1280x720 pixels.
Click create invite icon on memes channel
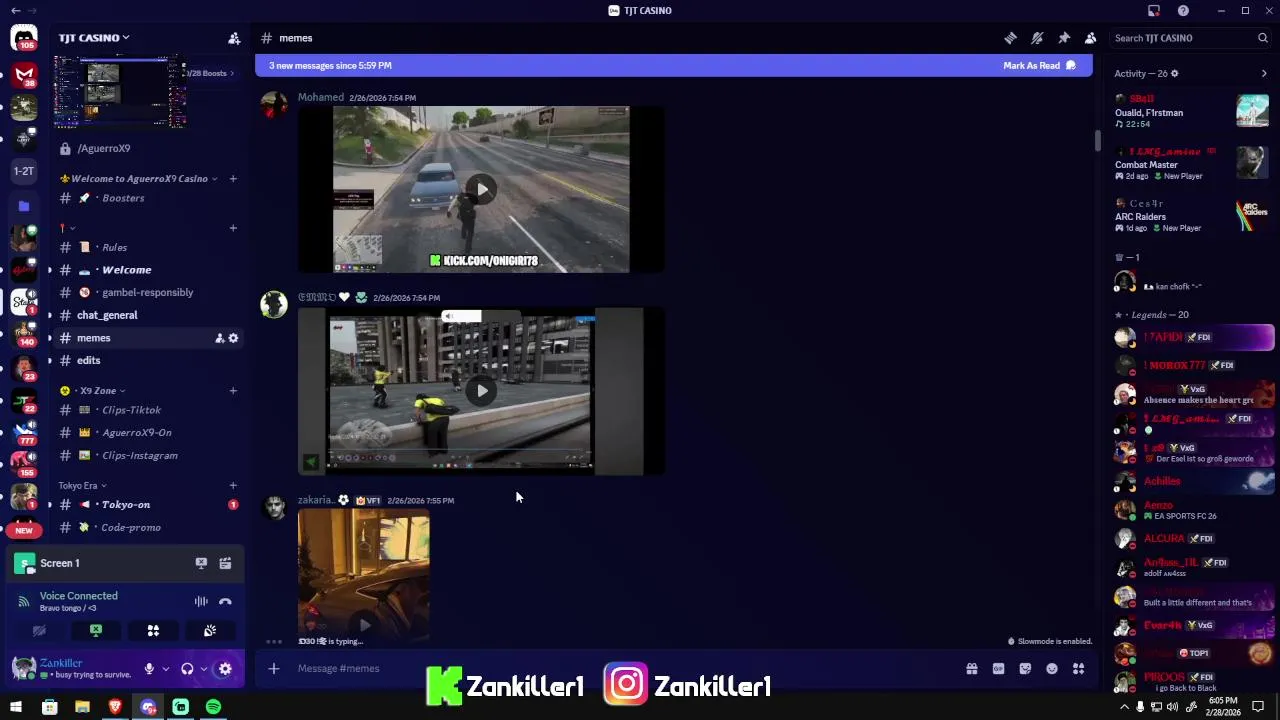[219, 338]
